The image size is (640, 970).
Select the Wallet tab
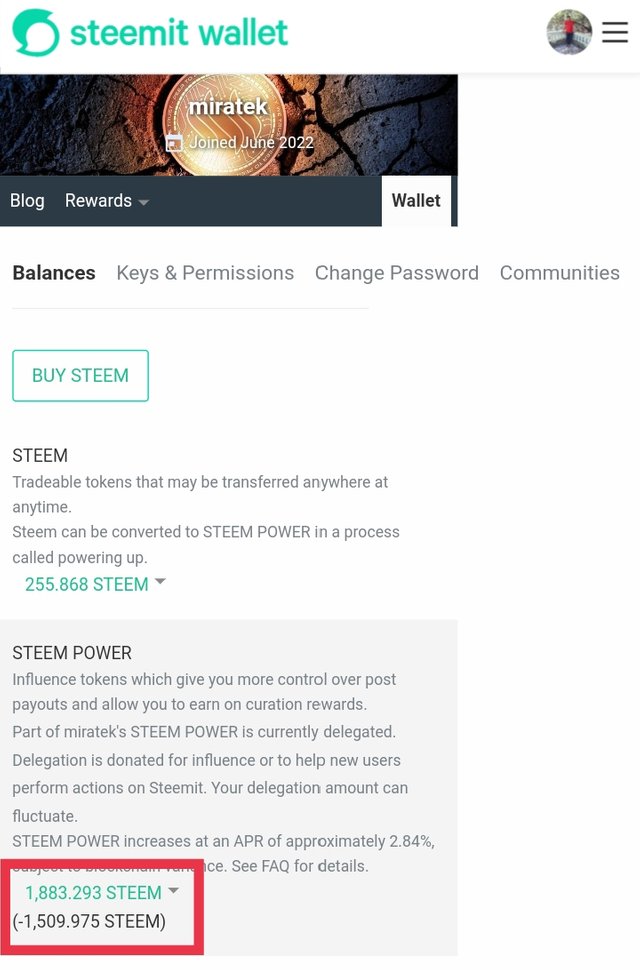[x=416, y=201]
